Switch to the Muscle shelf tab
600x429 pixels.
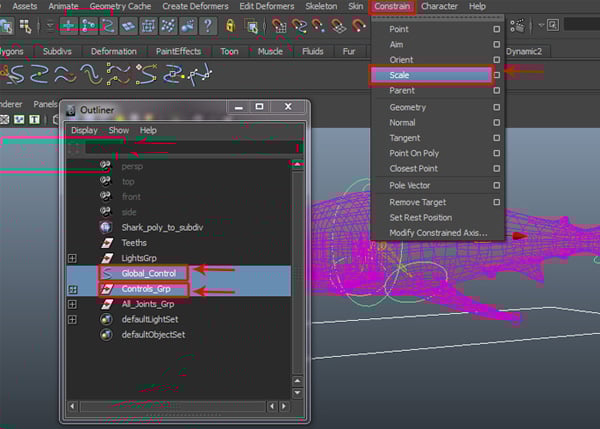270,52
